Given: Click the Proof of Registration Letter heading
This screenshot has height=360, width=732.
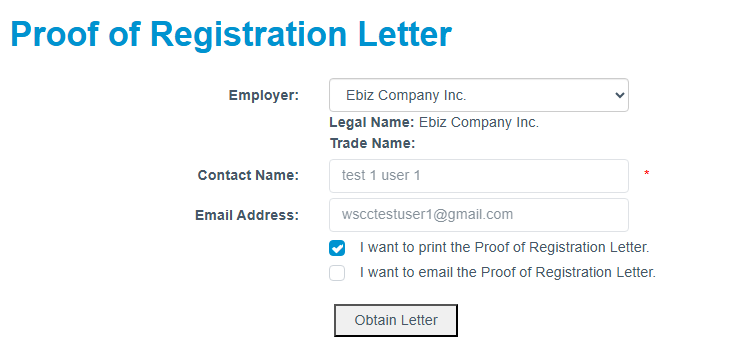Looking at the screenshot, I should click(x=231, y=35).
